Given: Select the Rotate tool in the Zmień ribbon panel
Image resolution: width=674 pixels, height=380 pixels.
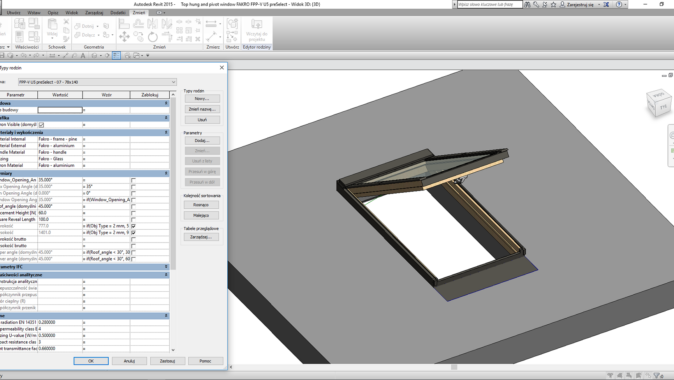Looking at the screenshot, I should click(x=153, y=37).
